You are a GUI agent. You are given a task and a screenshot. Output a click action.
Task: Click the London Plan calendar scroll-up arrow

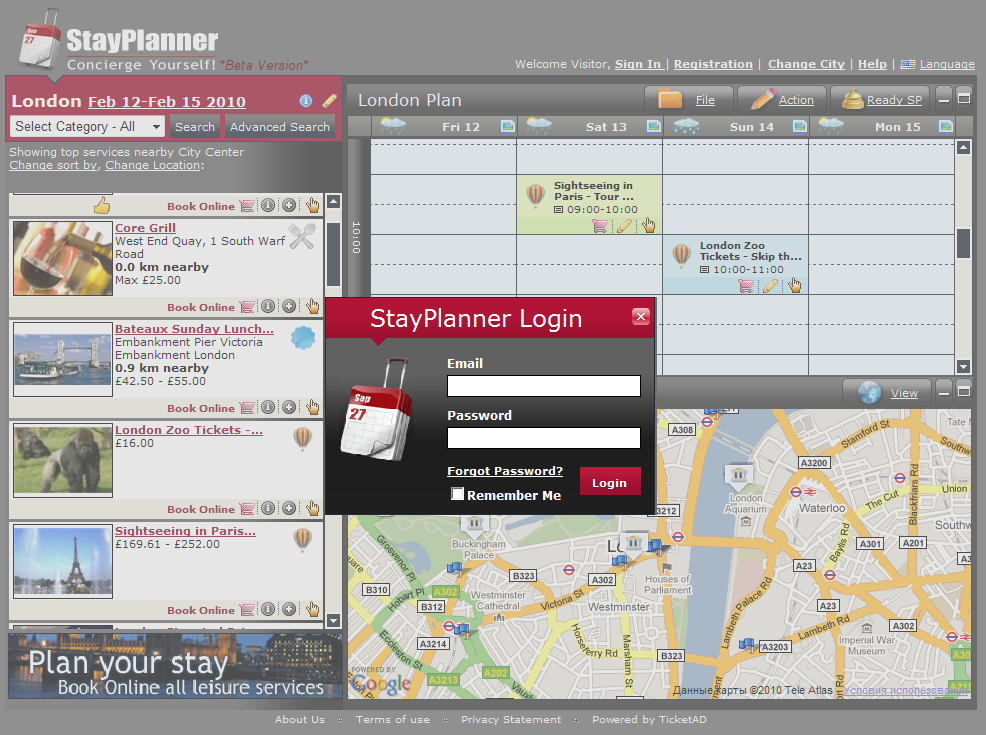pos(963,148)
